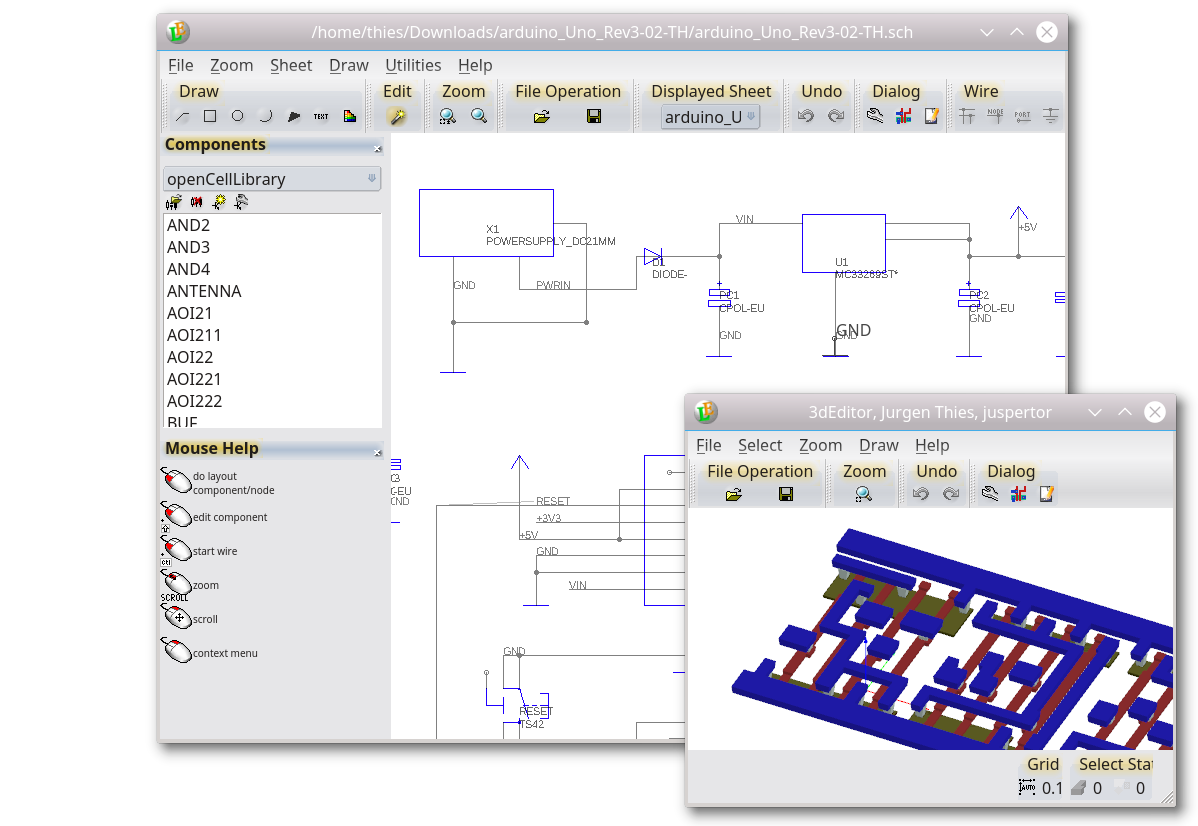Click the magic wand Edit tool
The image size is (1198, 826).
(x=397, y=116)
